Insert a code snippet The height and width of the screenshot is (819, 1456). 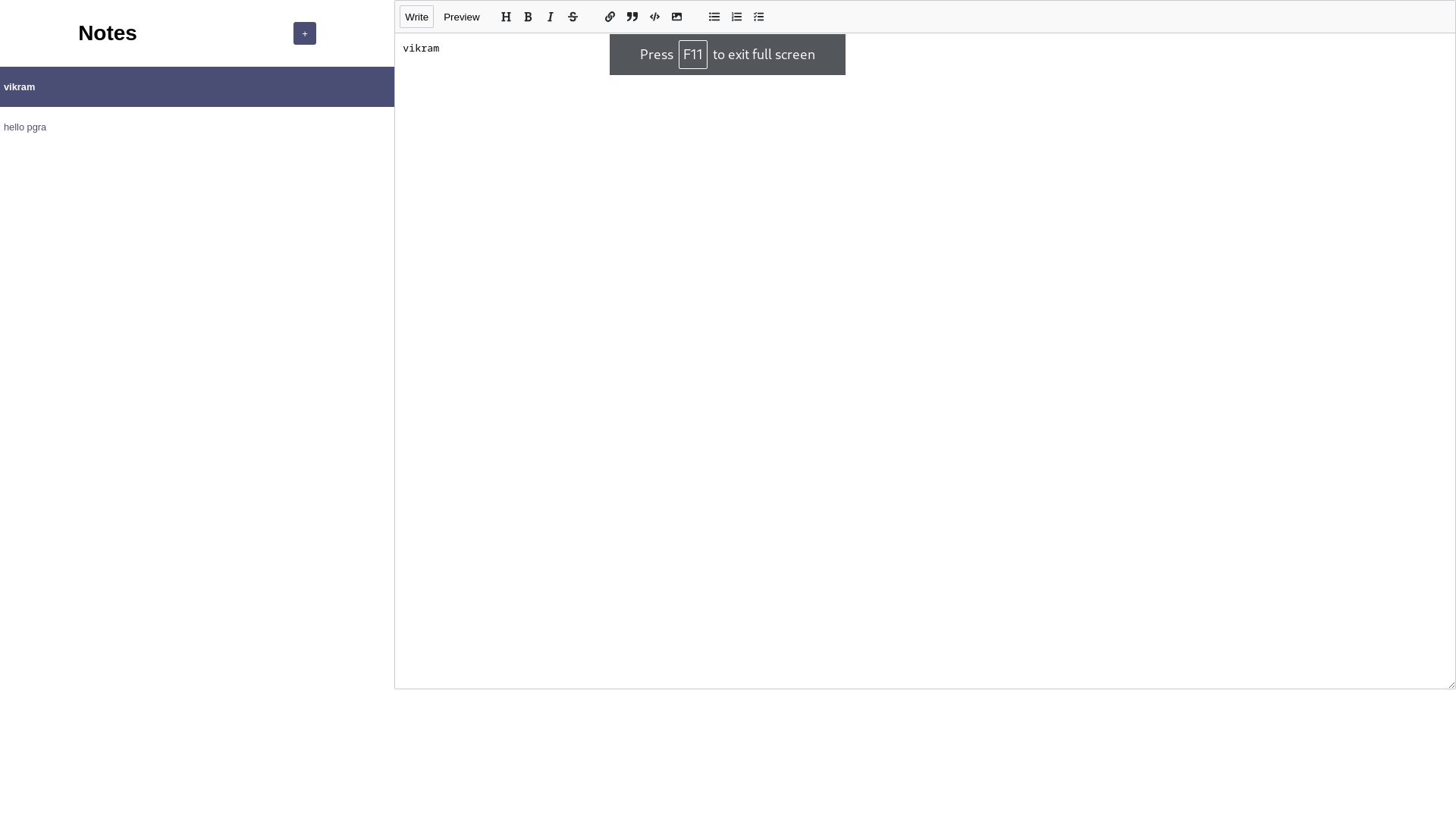[654, 17]
